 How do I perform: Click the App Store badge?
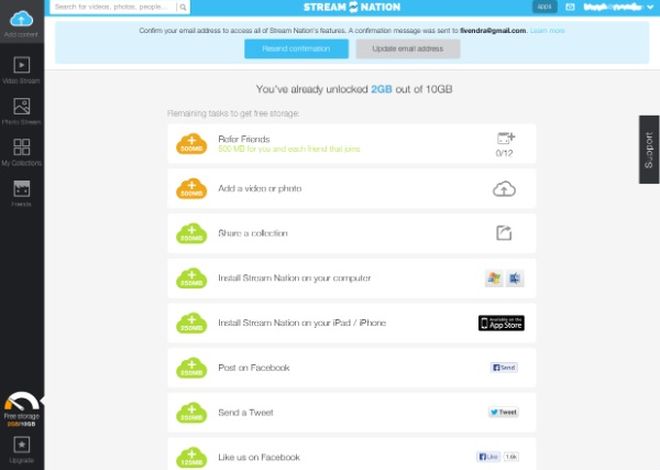[501, 323]
